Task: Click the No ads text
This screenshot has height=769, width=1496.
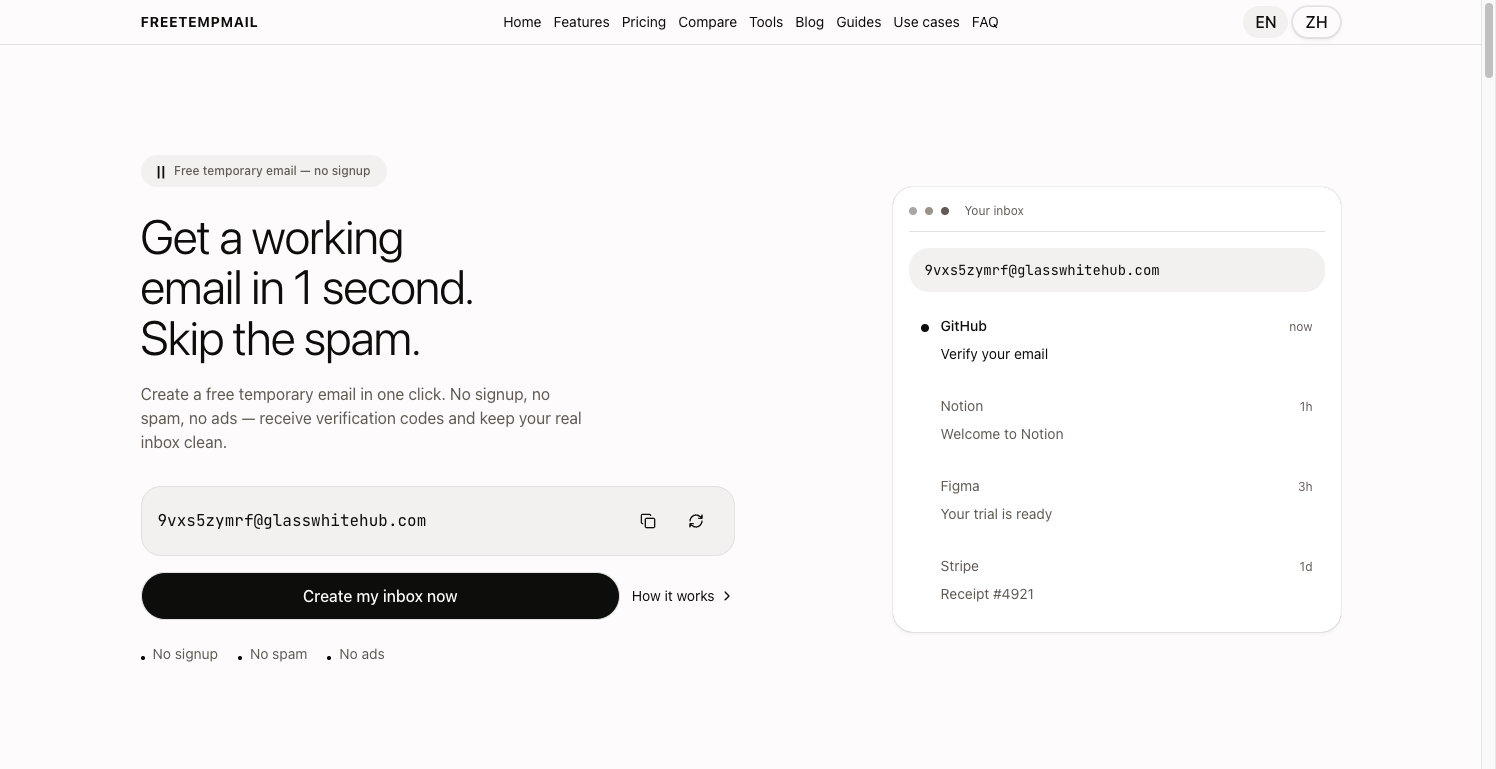Action: 362,654
